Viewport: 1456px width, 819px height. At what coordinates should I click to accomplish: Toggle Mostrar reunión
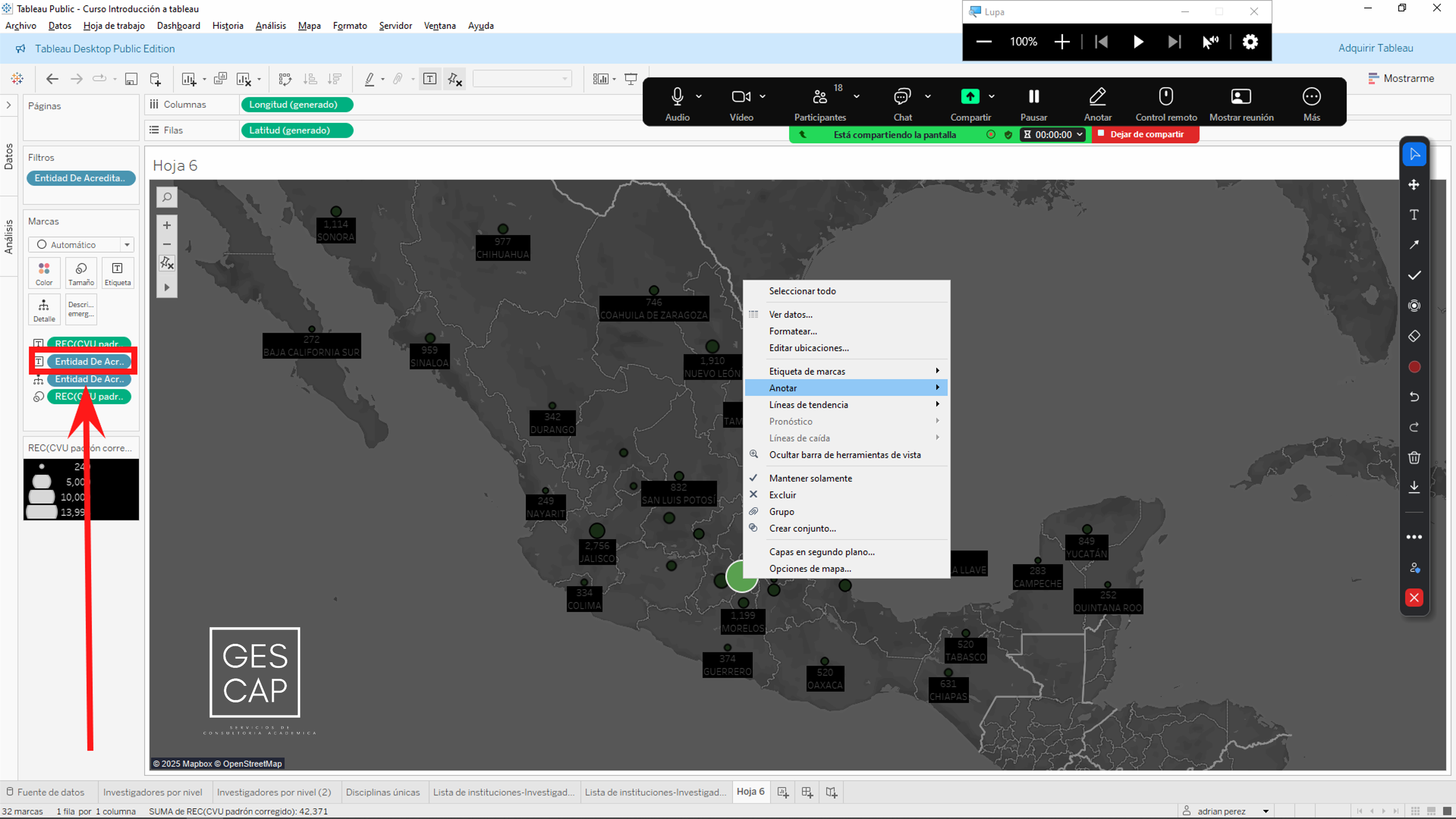[1241, 104]
